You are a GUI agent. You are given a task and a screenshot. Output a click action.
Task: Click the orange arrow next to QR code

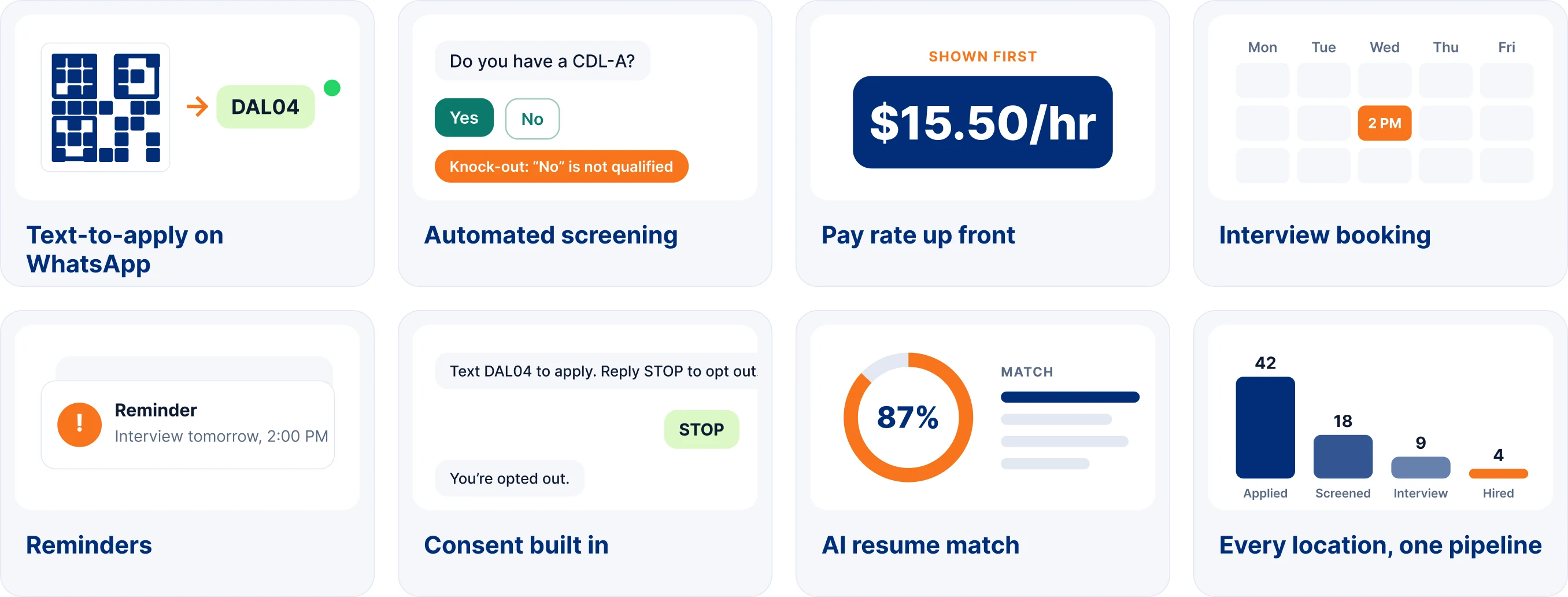coord(197,106)
